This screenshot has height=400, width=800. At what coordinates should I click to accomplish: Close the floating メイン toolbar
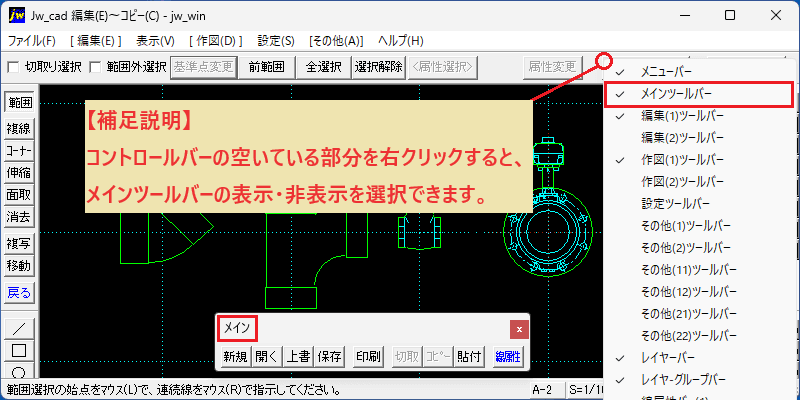point(519,330)
